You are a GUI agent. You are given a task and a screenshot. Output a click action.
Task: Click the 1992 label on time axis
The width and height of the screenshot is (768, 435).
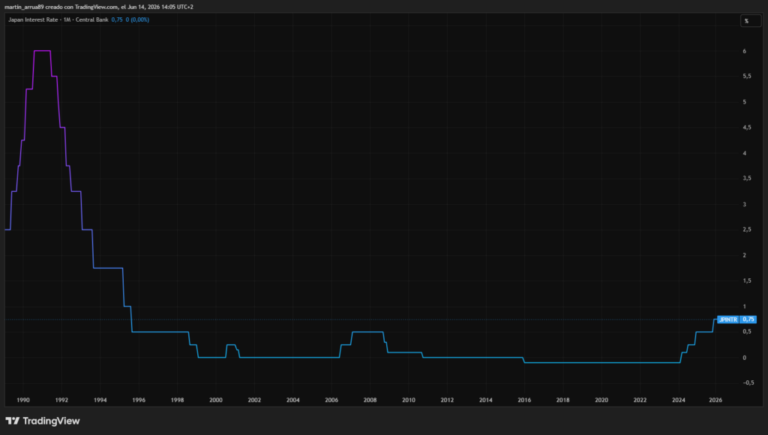61,400
